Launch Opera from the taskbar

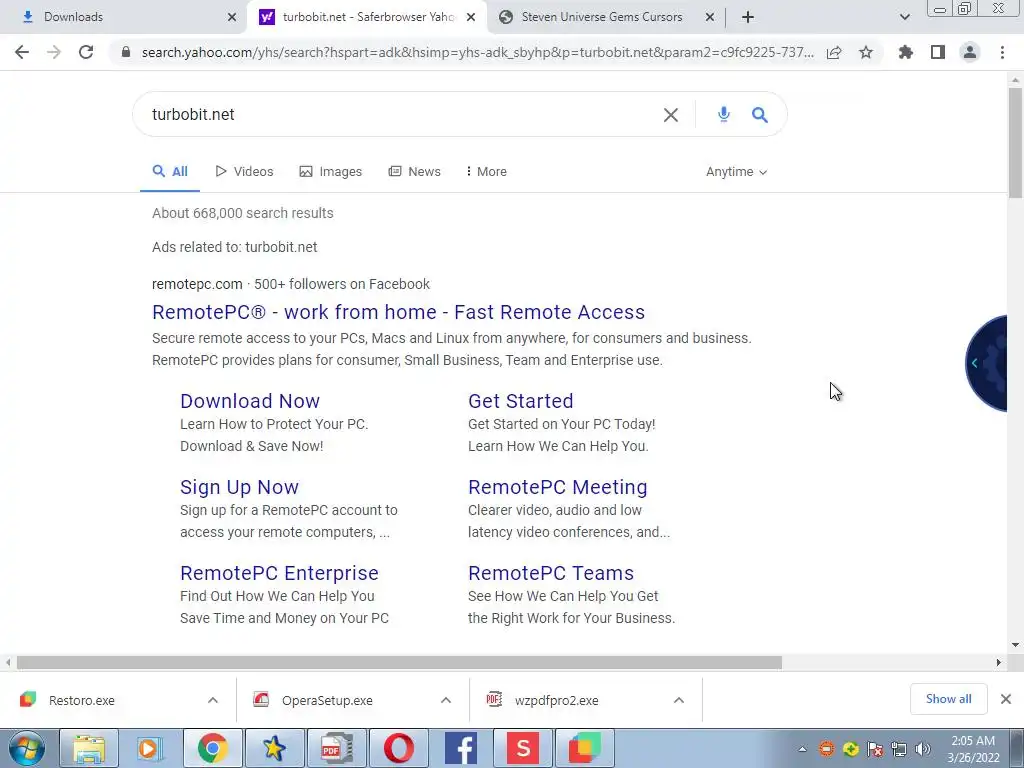tap(398, 748)
